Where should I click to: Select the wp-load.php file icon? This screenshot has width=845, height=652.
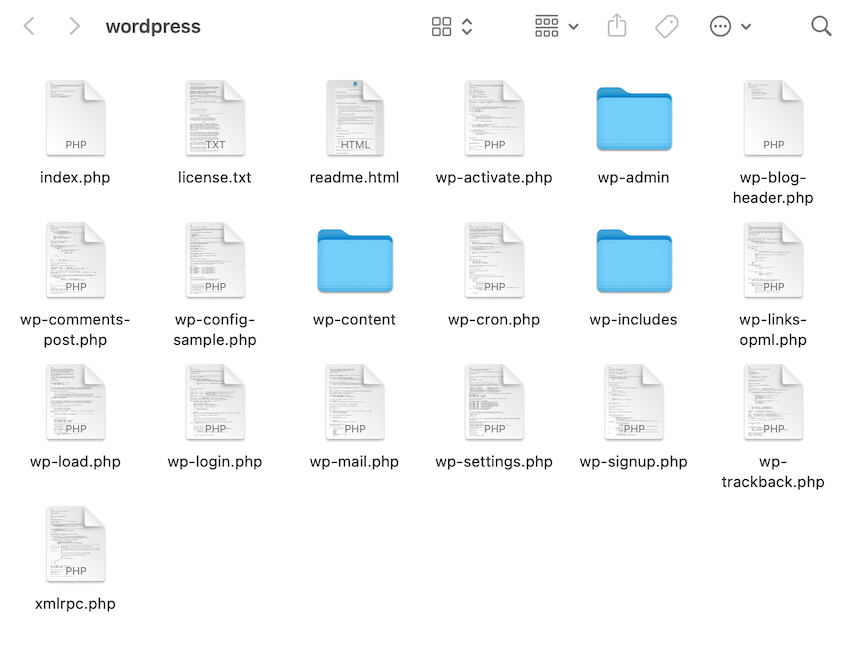pos(75,403)
